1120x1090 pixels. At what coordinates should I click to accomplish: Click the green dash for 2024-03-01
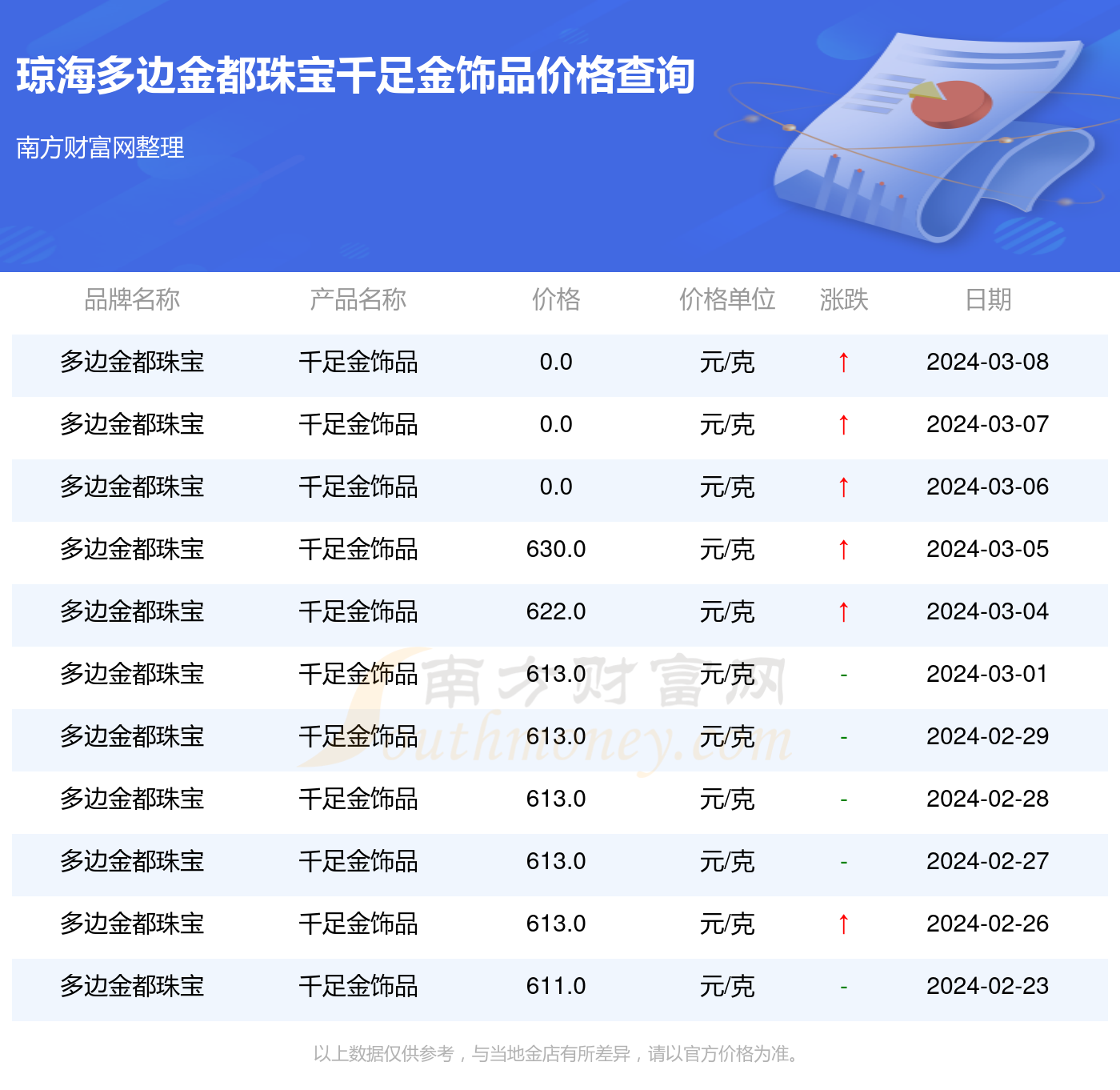[844, 675]
